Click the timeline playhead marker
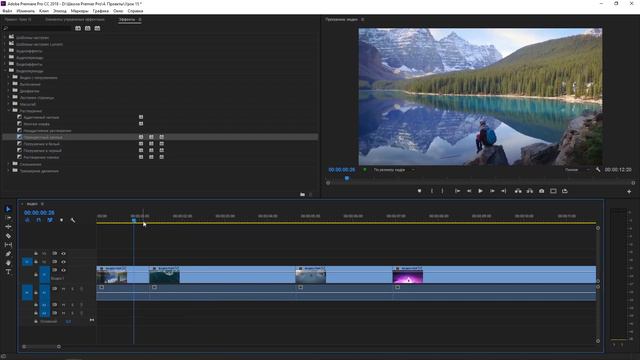This screenshot has height=360, width=640. pos(134,220)
